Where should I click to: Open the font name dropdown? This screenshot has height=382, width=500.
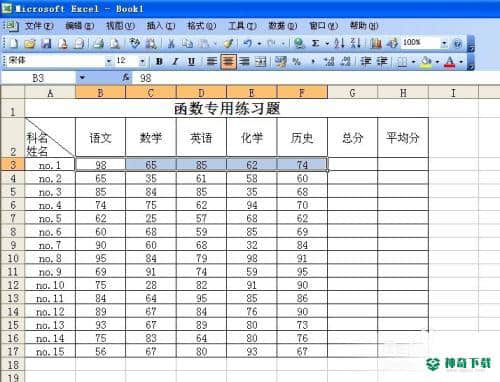coord(109,62)
